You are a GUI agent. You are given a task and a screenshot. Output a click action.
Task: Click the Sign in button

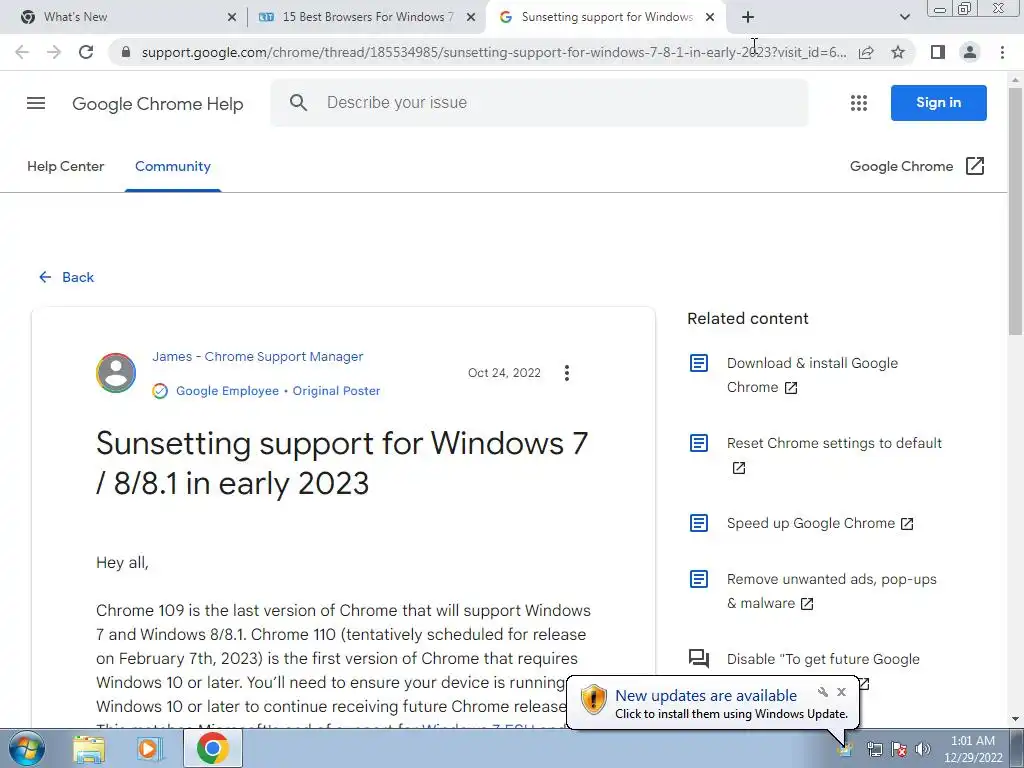(x=938, y=103)
